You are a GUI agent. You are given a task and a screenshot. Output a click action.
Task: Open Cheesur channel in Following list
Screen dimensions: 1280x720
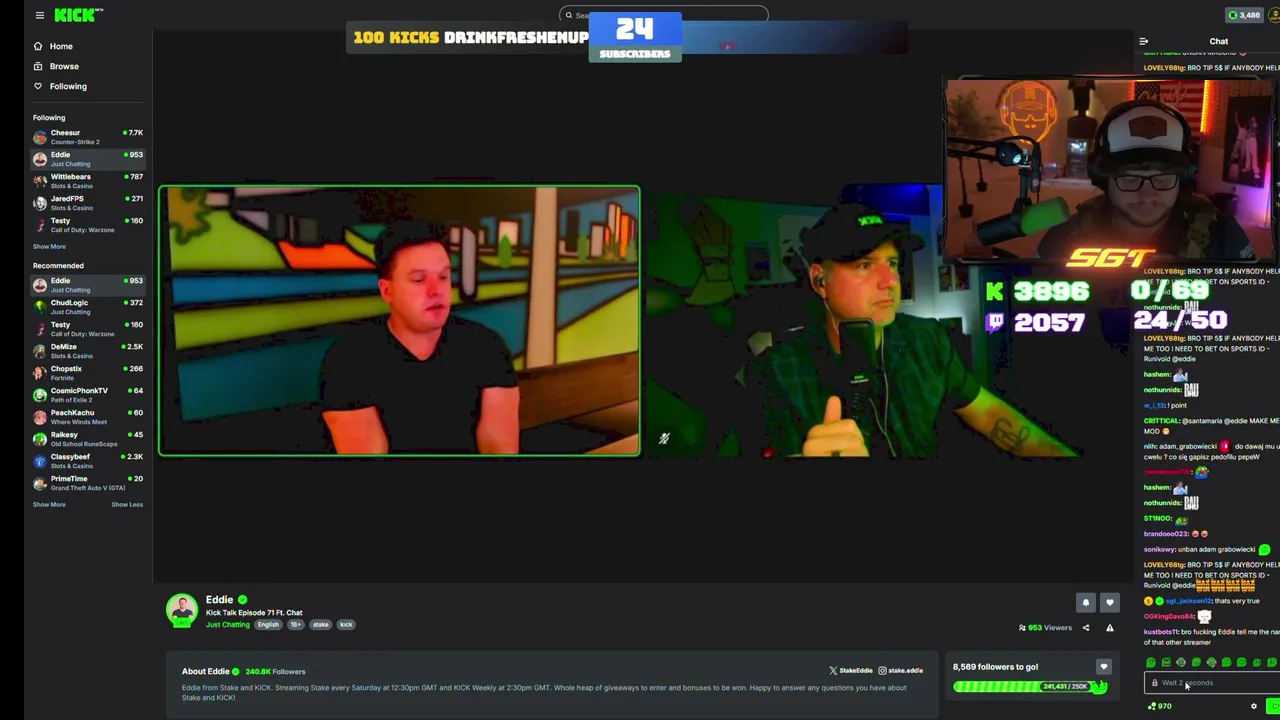(x=88, y=137)
